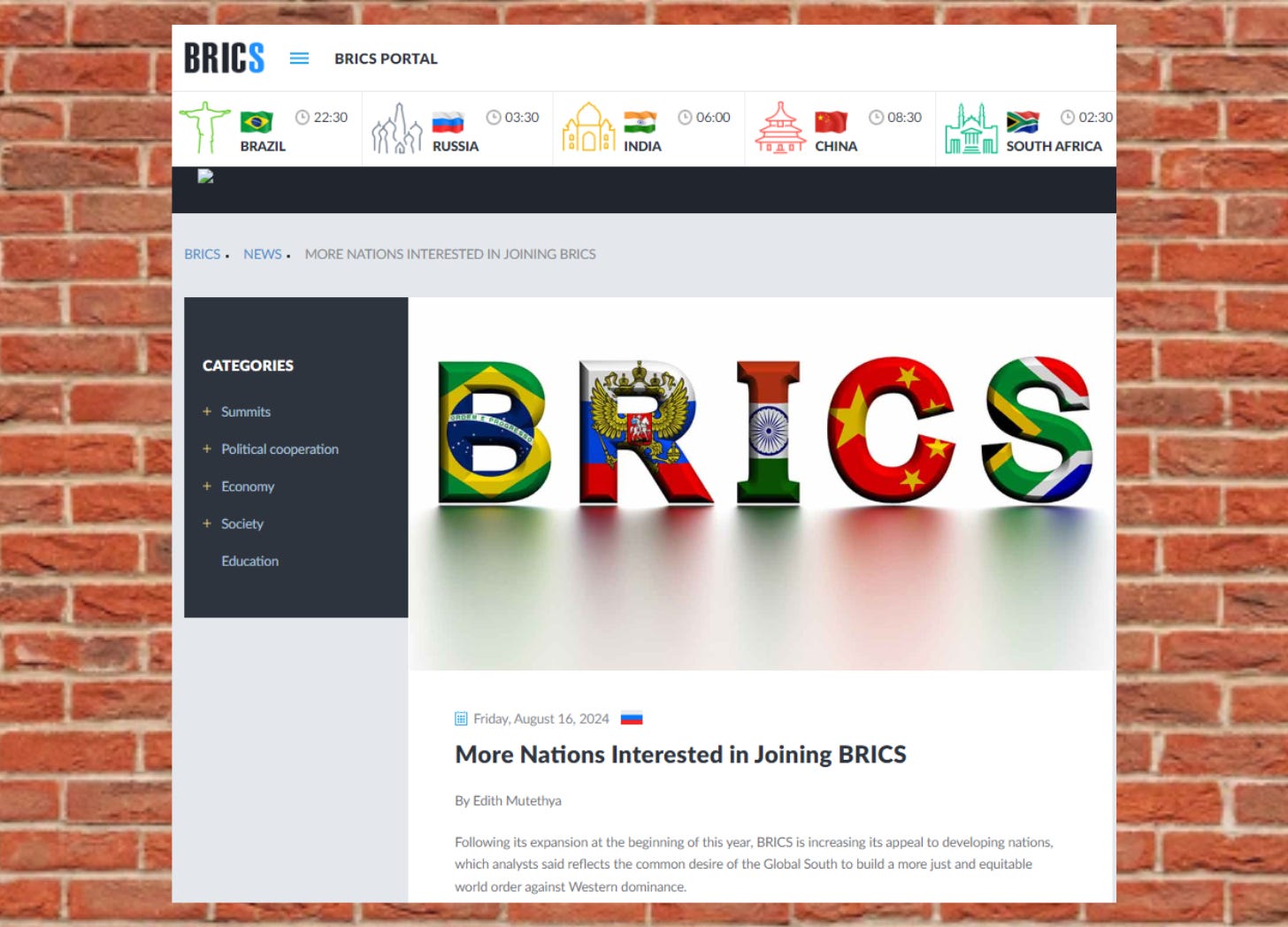Image resolution: width=1288 pixels, height=927 pixels.
Task: Click the Christ the Redeemer Brazil icon
Action: (x=204, y=128)
